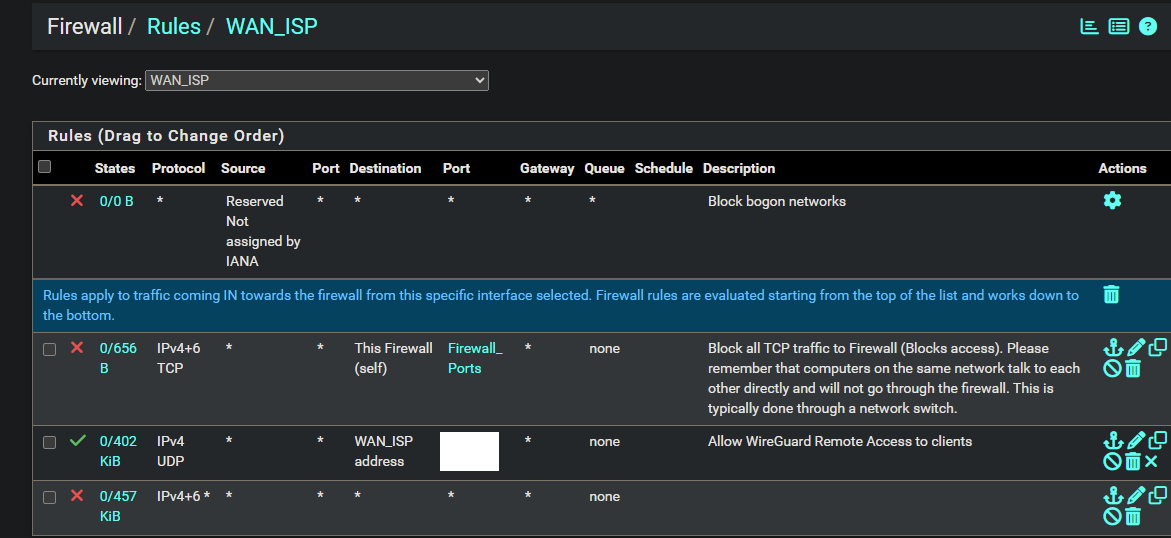Click the trash icon in the blue info bar
Image resolution: width=1171 pixels, height=538 pixels.
click(1111, 294)
